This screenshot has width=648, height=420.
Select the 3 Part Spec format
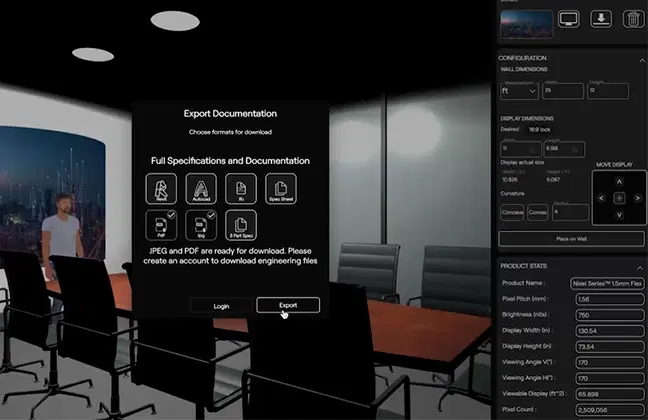click(x=241, y=225)
